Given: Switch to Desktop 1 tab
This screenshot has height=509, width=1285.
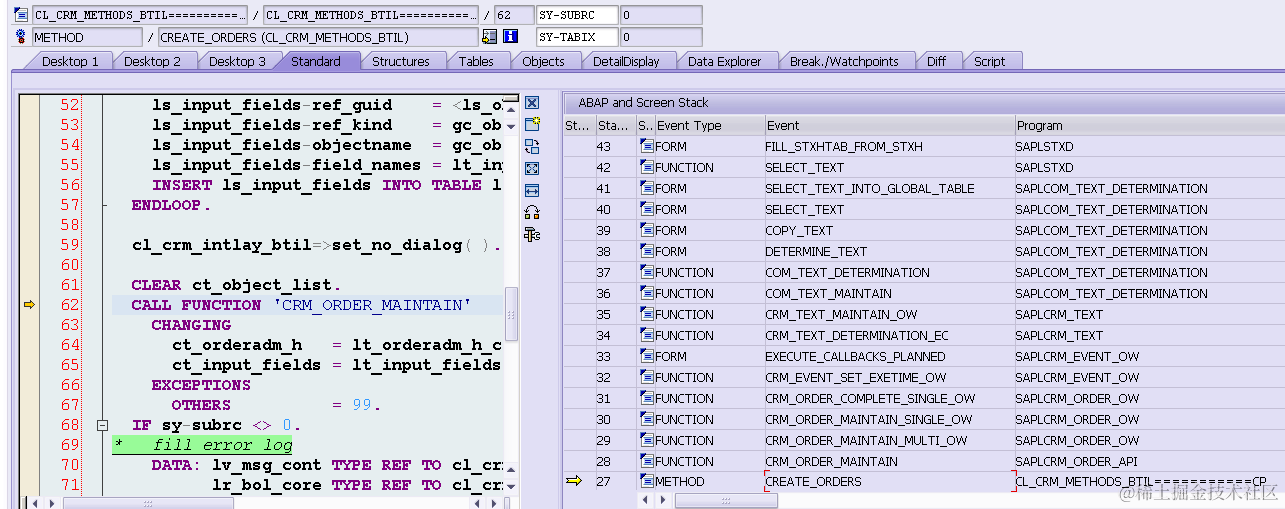Looking at the screenshot, I should pyautogui.click(x=70, y=61).
